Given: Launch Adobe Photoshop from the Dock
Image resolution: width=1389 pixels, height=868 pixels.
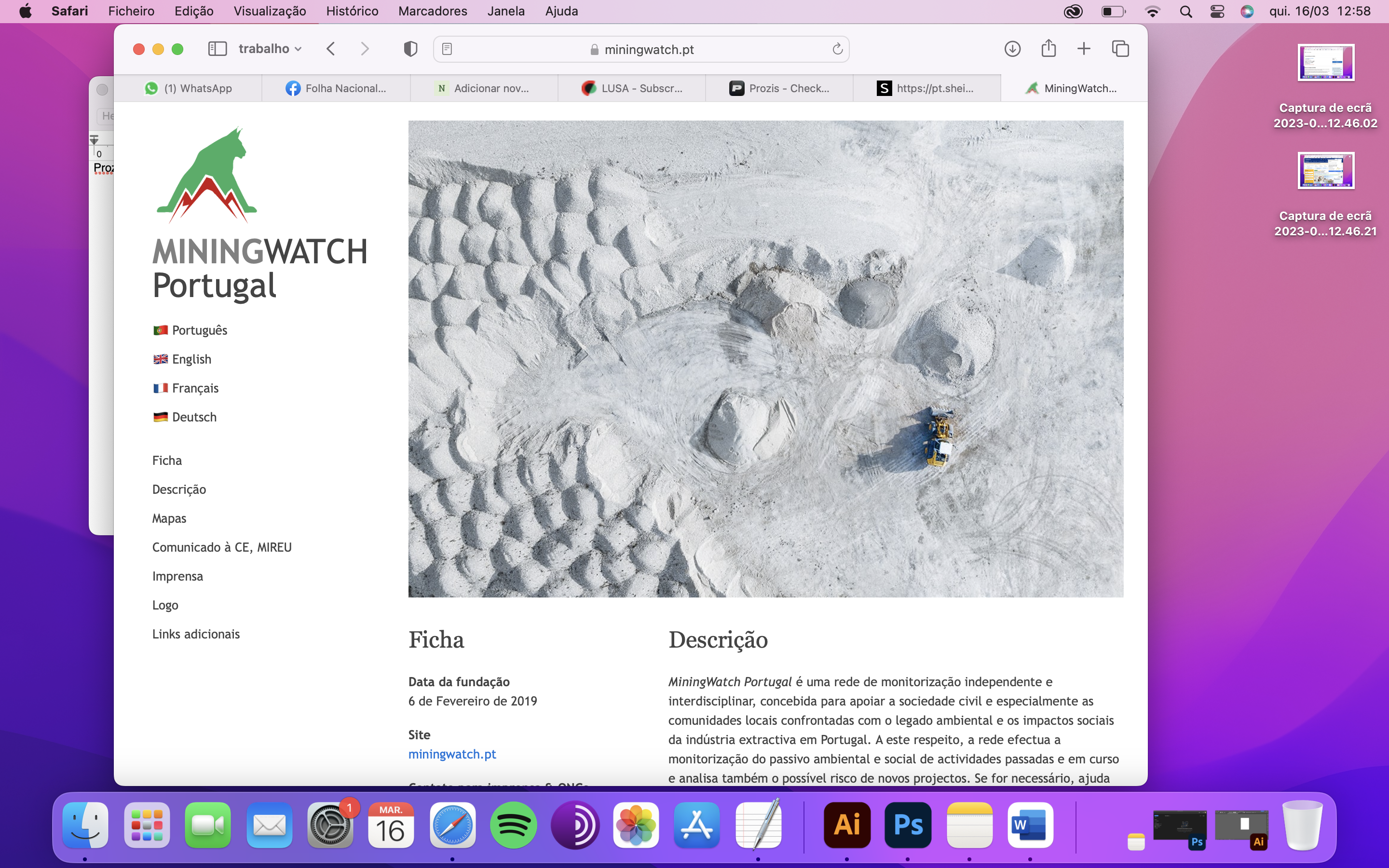Looking at the screenshot, I should tap(908, 826).
